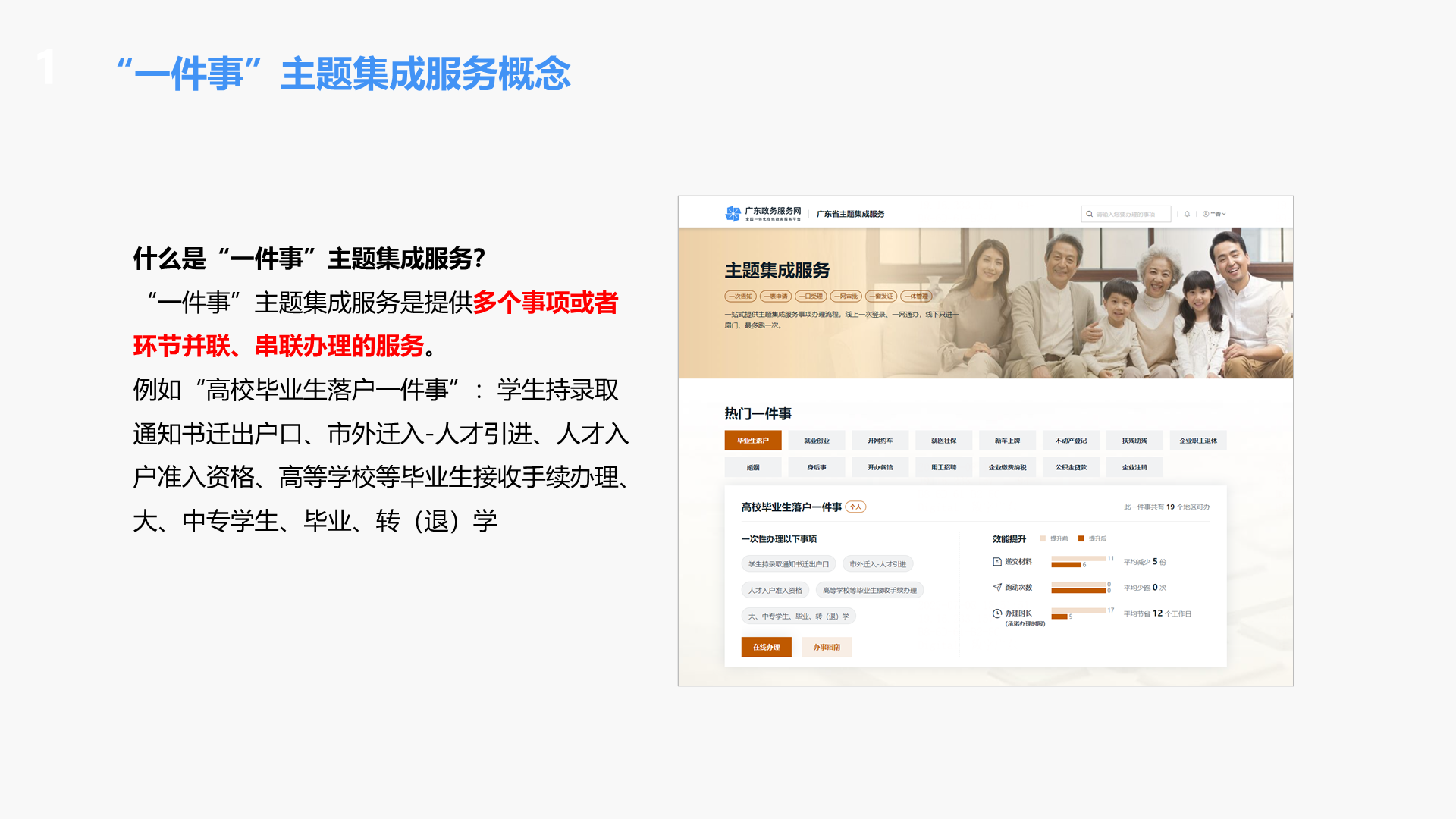Click the 个人 badge beside the title
The height and width of the screenshot is (819, 1456).
point(855,507)
